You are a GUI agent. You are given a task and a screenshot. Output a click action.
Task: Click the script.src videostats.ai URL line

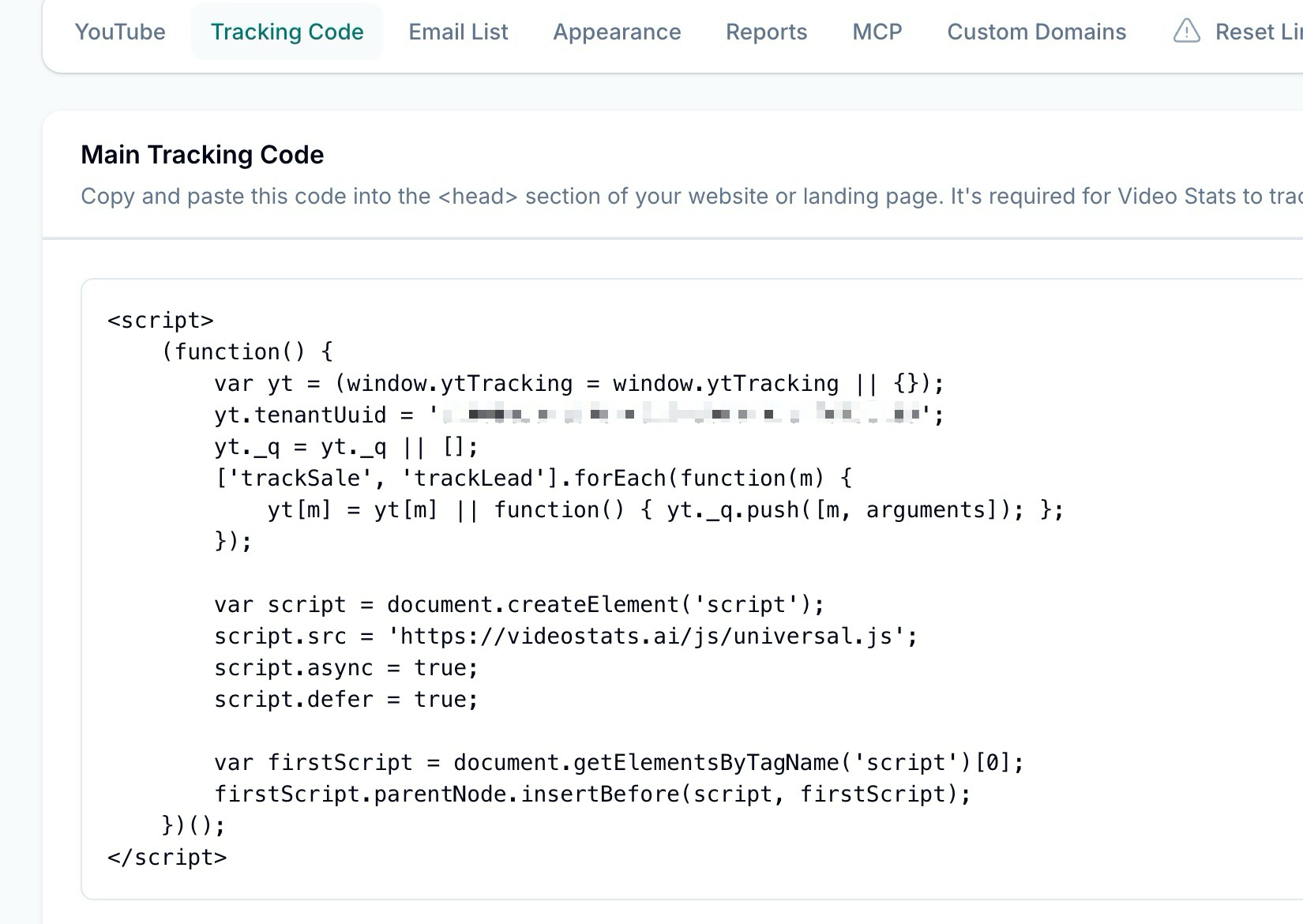tap(565, 636)
